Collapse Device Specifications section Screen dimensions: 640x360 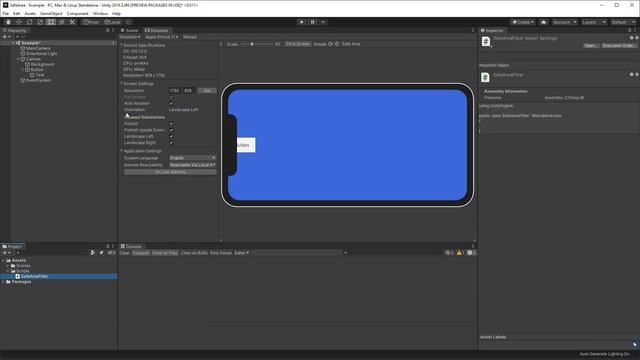pos(122,45)
